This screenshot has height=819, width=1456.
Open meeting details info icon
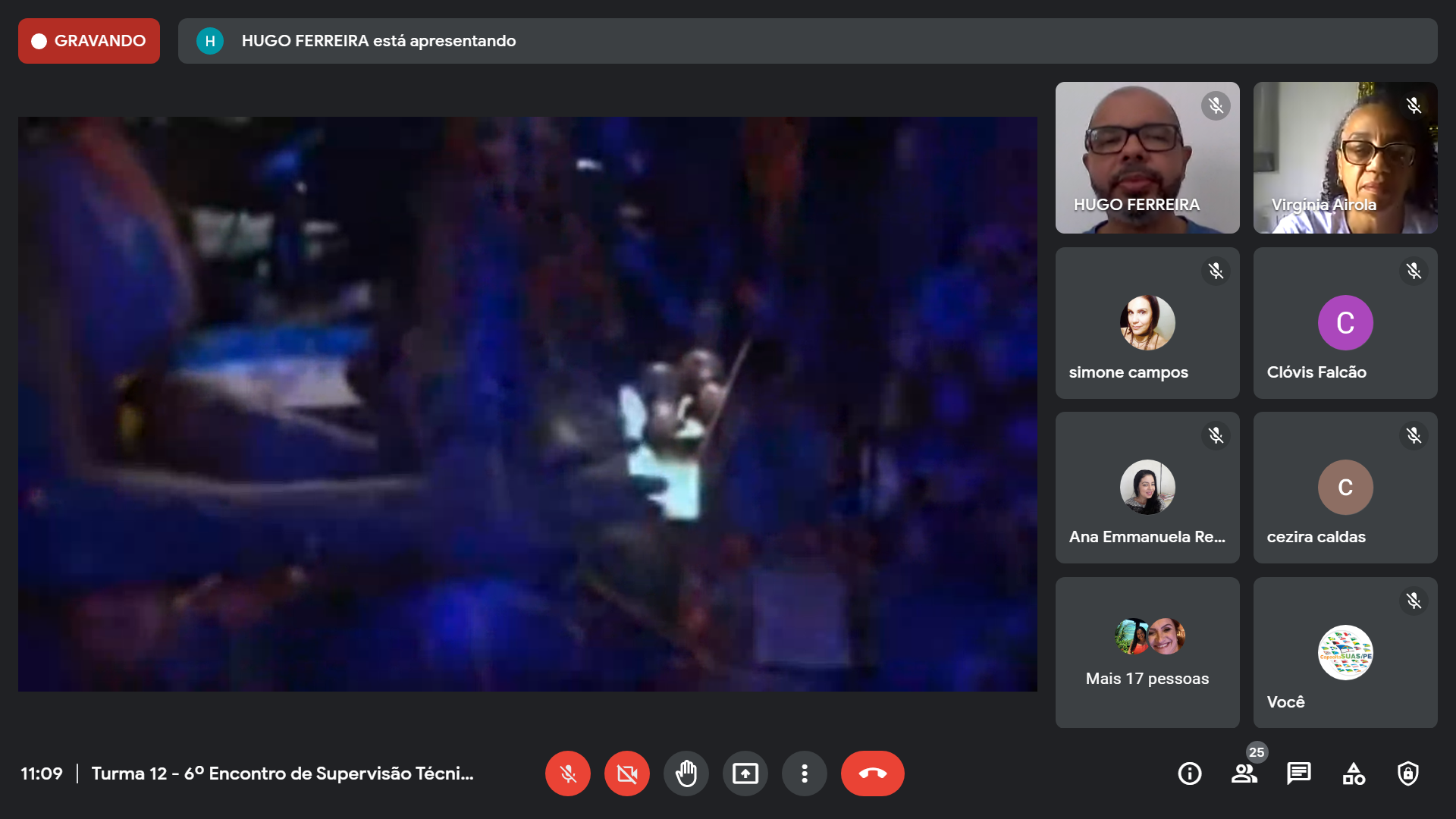coord(1189,773)
